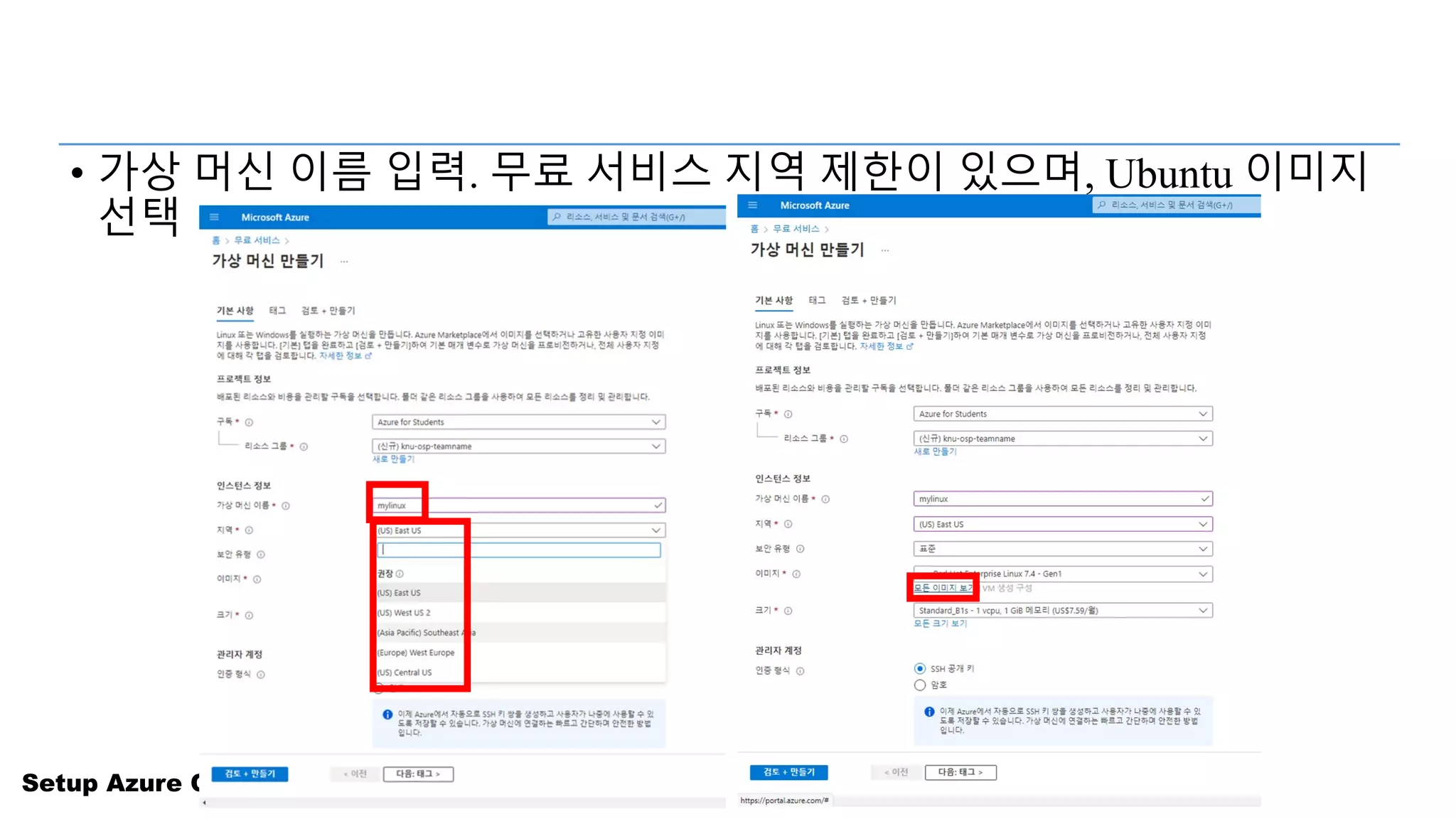Click info icon next to left 구독 label
1456x819 pixels.
(x=249, y=422)
